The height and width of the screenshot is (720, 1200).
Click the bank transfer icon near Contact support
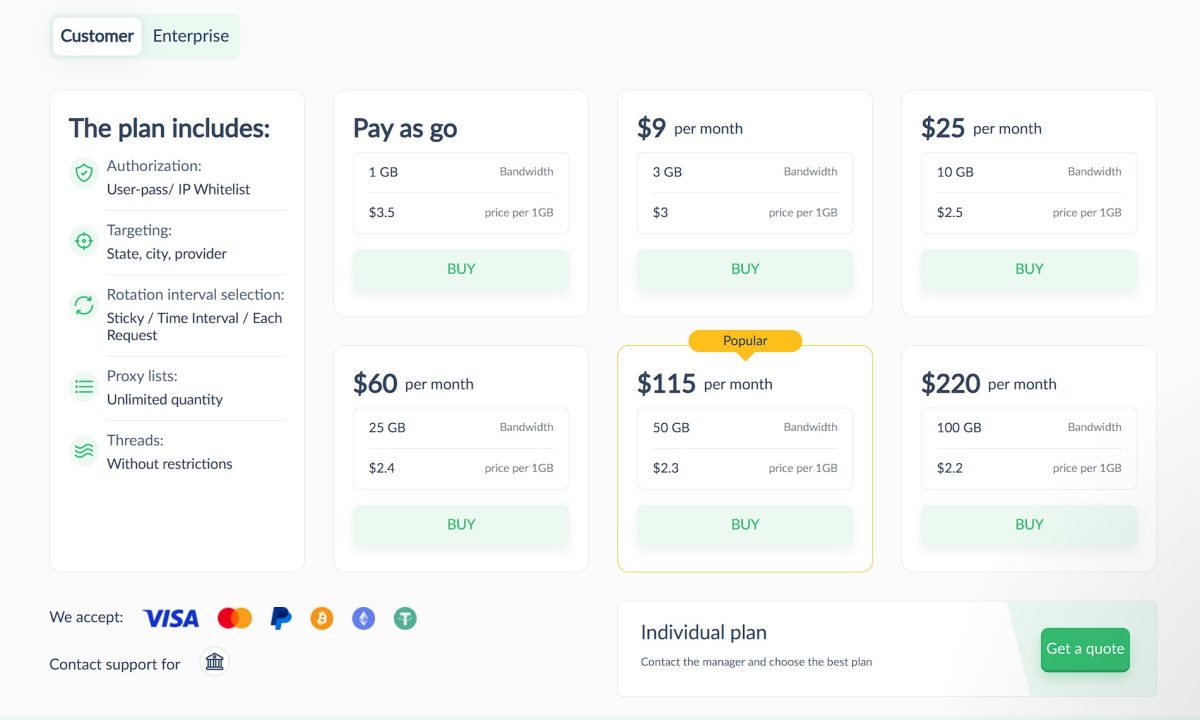[x=214, y=662]
